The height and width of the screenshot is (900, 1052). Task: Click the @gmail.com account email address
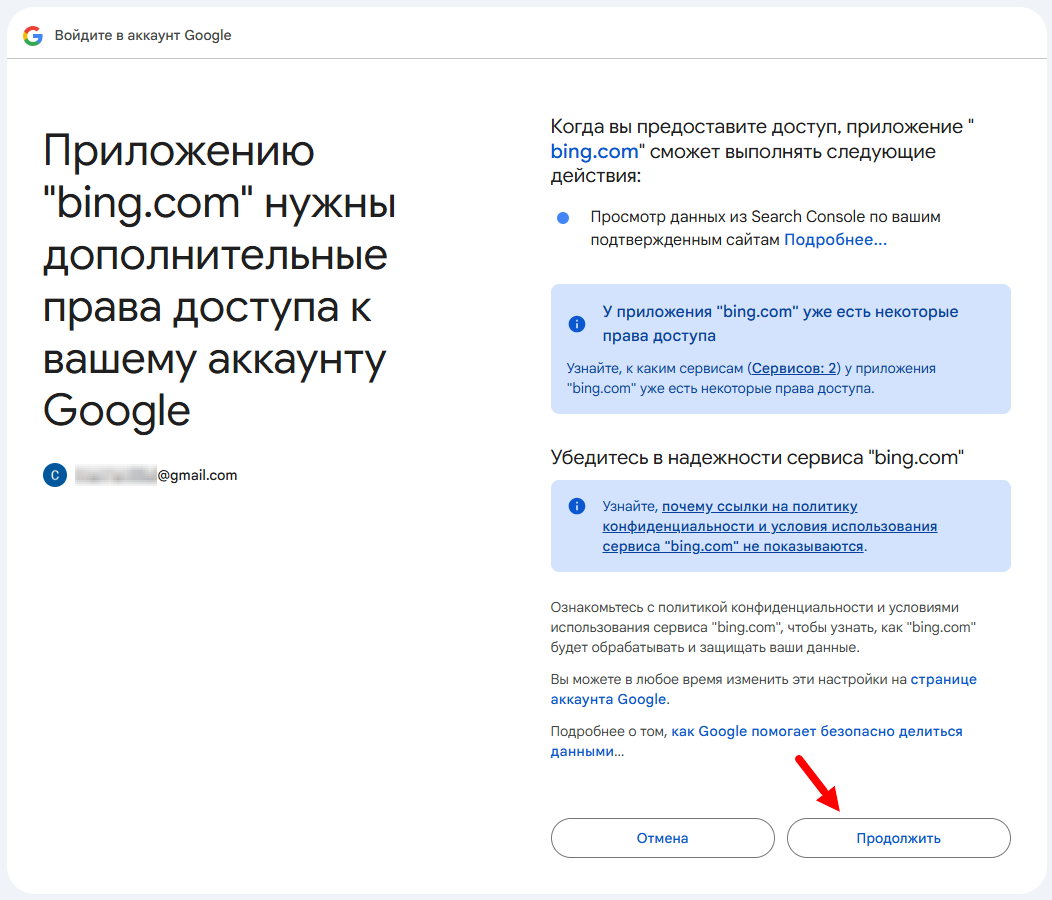click(197, 475)
